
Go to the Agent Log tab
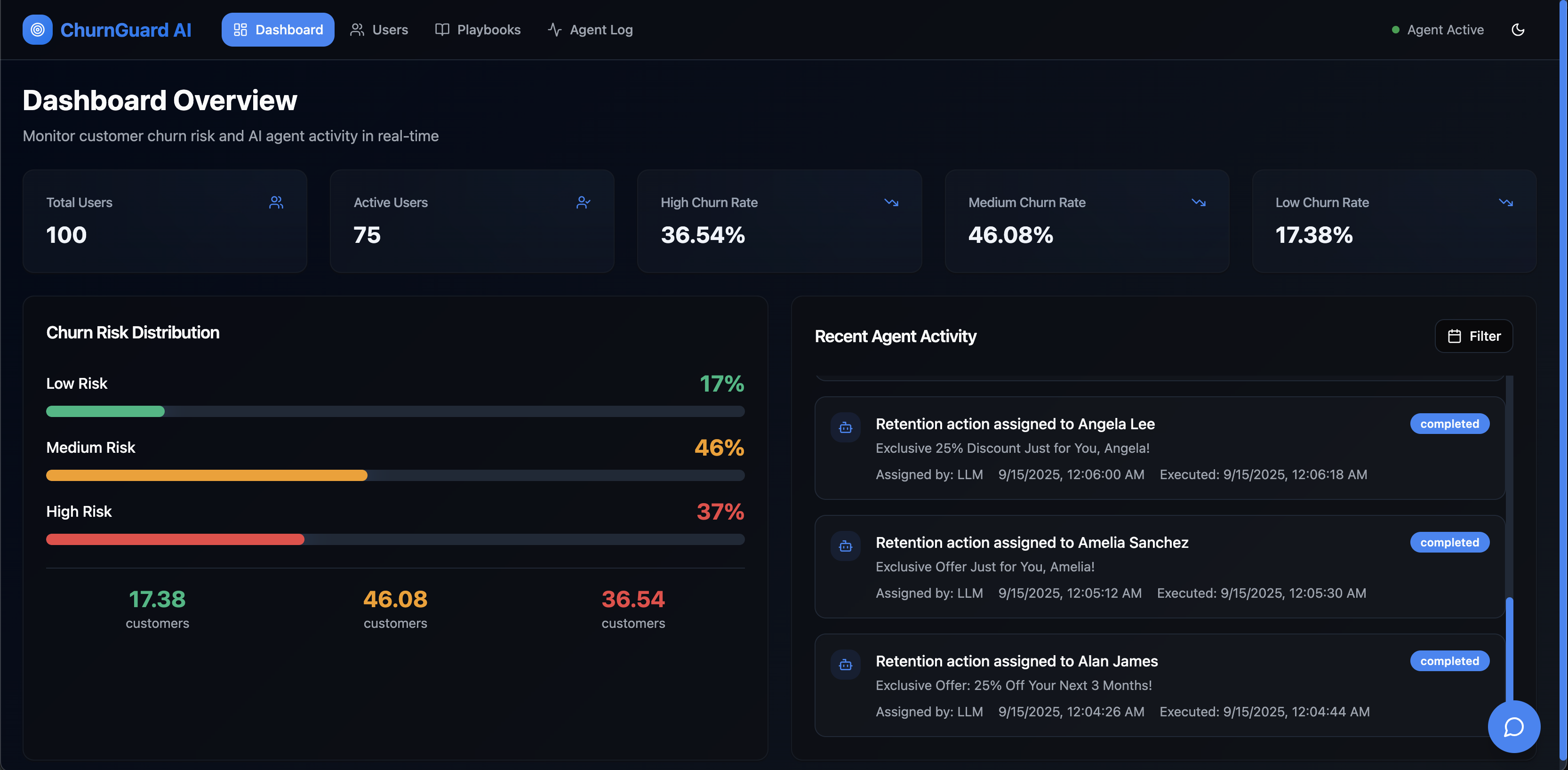point(590,29)
